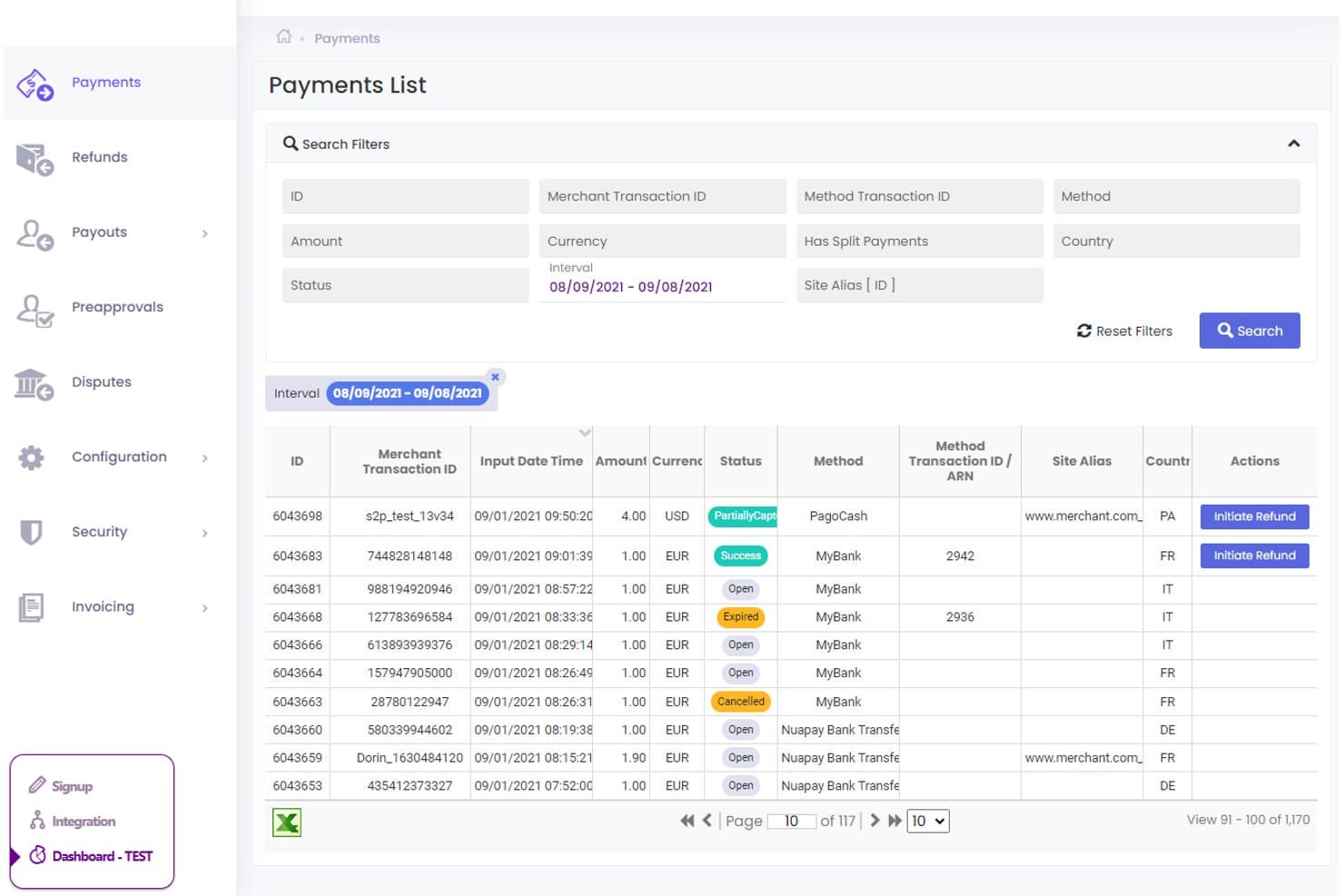Image resolution: width=1344 pixels, height=896 pixels.
Task: Export payments list to Excel
Action: click(287, 822)
